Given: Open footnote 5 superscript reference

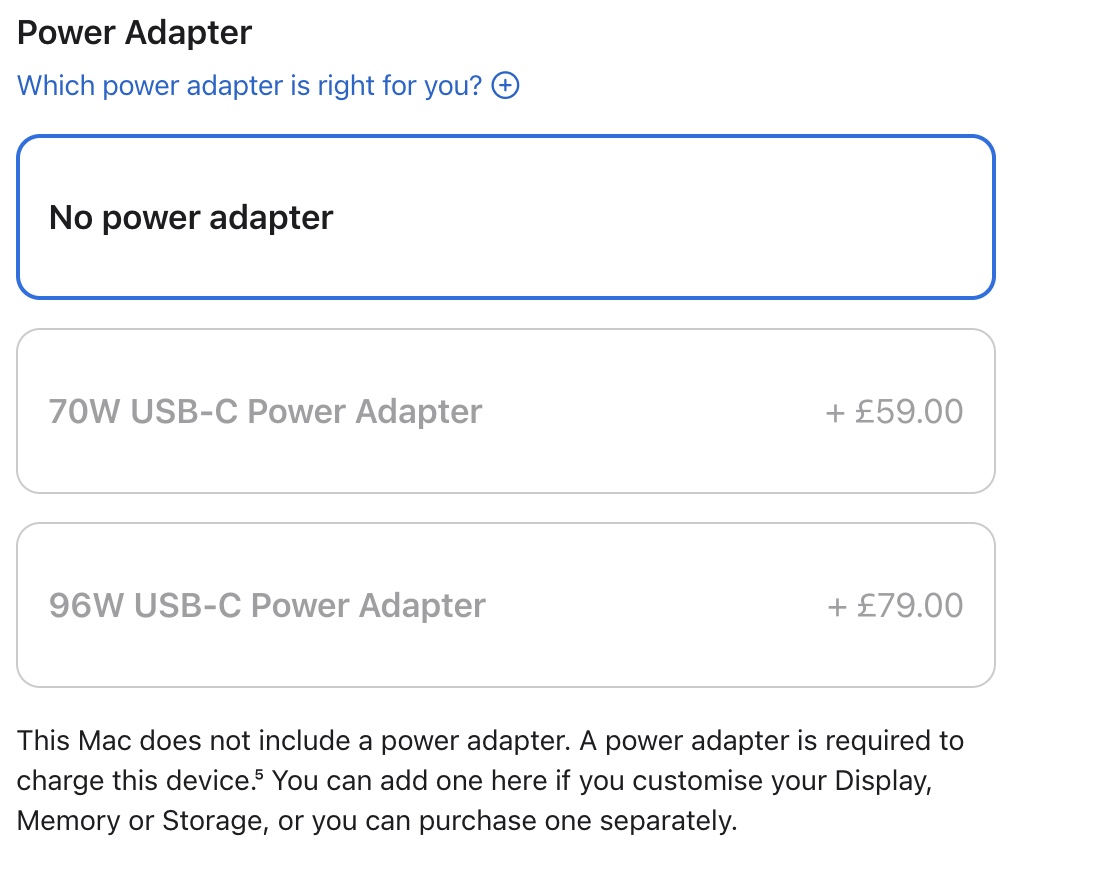Looking at the screenshot, I should pyautogui.click(x=258, y=773).
